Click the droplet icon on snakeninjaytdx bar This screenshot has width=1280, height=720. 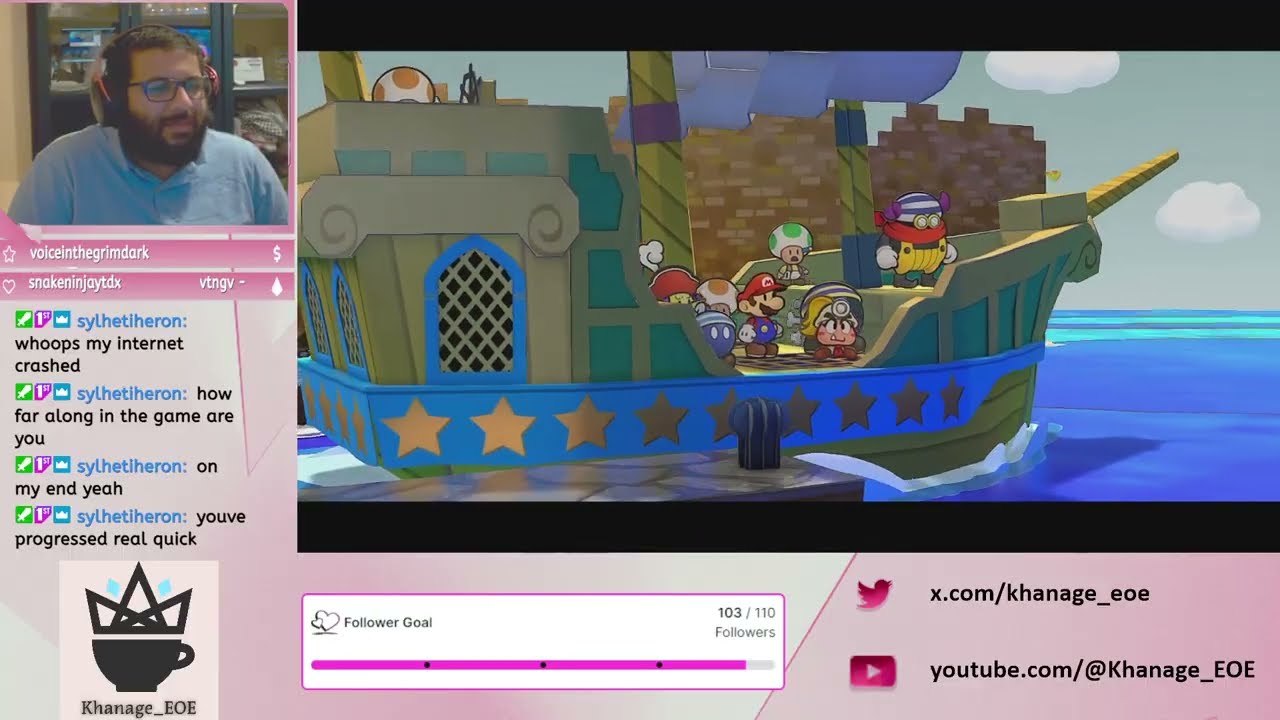(277, 285)
